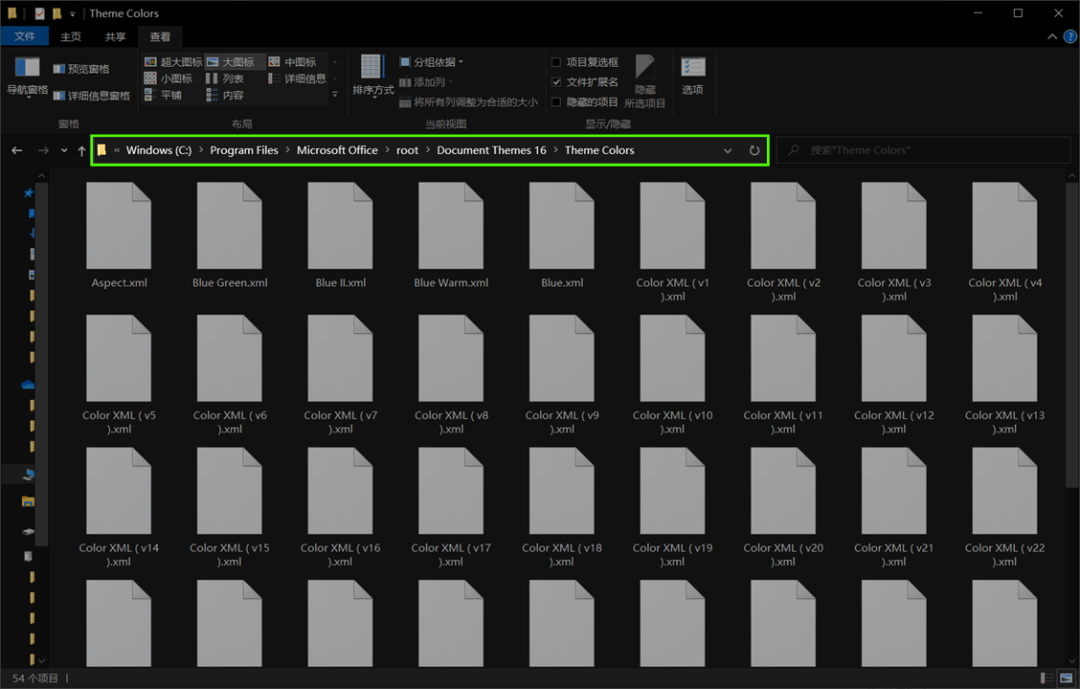1080x689 pixels.
Task: Navigate to Program Files in the breadcrumb
Action: coord(244,150)
